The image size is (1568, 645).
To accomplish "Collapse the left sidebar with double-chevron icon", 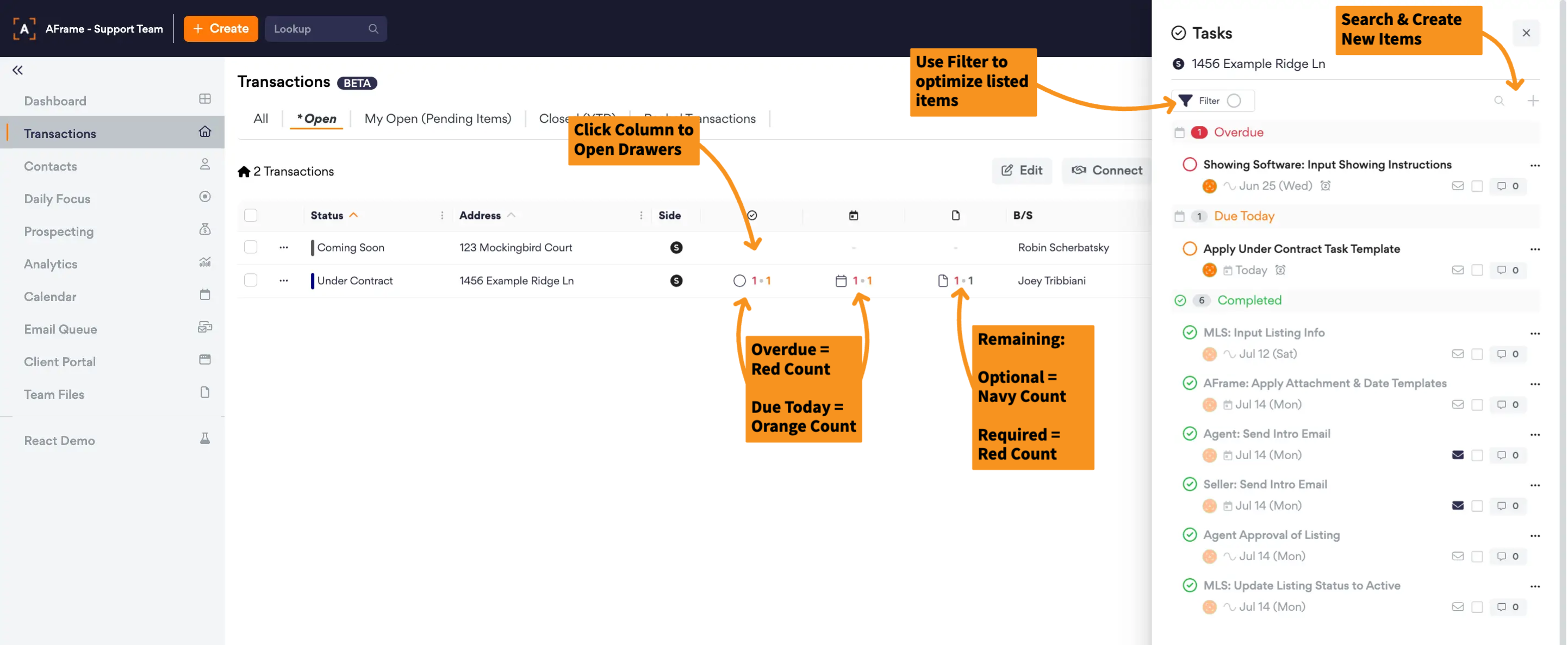I will (x=17, y=70).
